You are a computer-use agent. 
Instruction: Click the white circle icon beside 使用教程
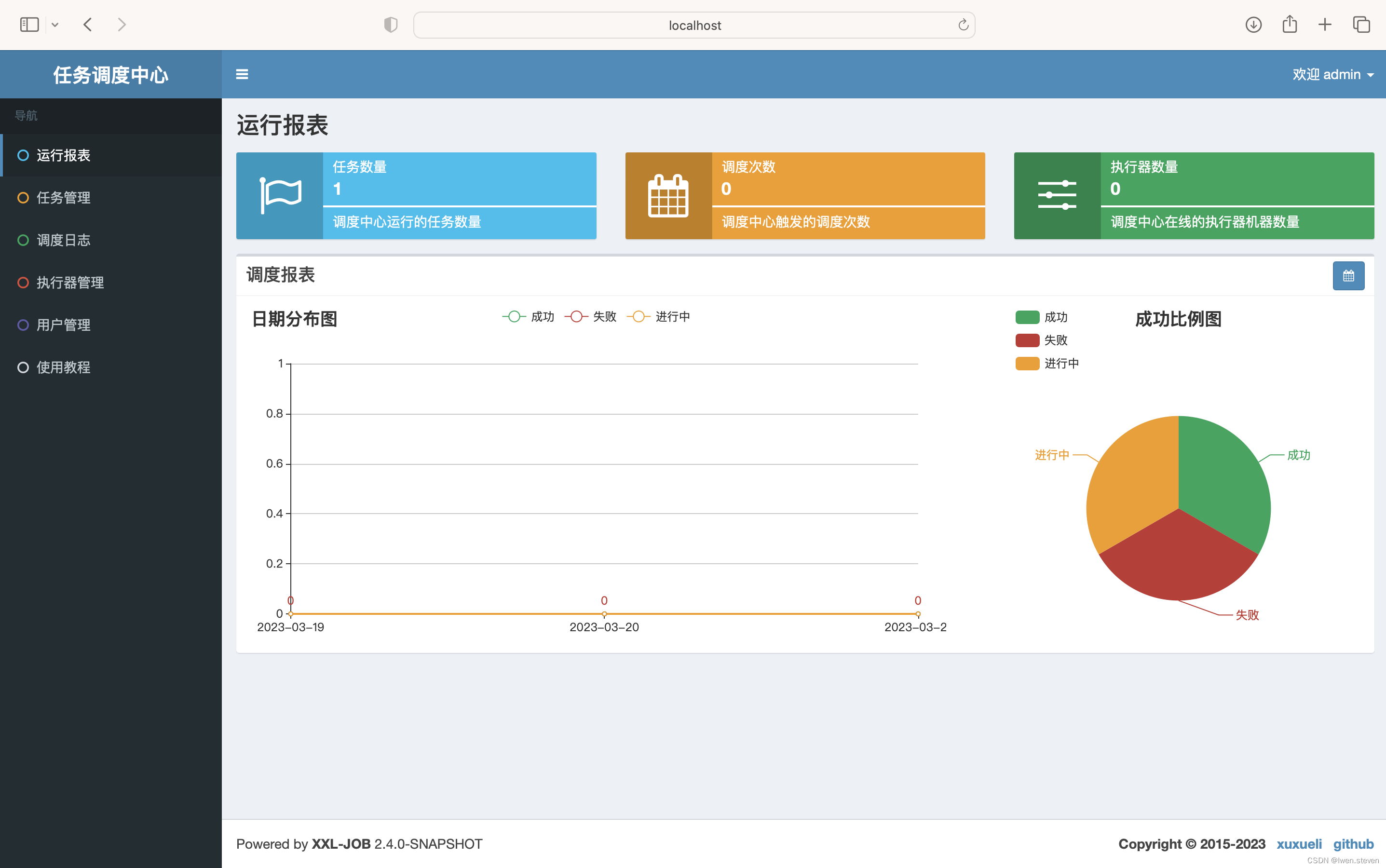(x=23, y=367)
